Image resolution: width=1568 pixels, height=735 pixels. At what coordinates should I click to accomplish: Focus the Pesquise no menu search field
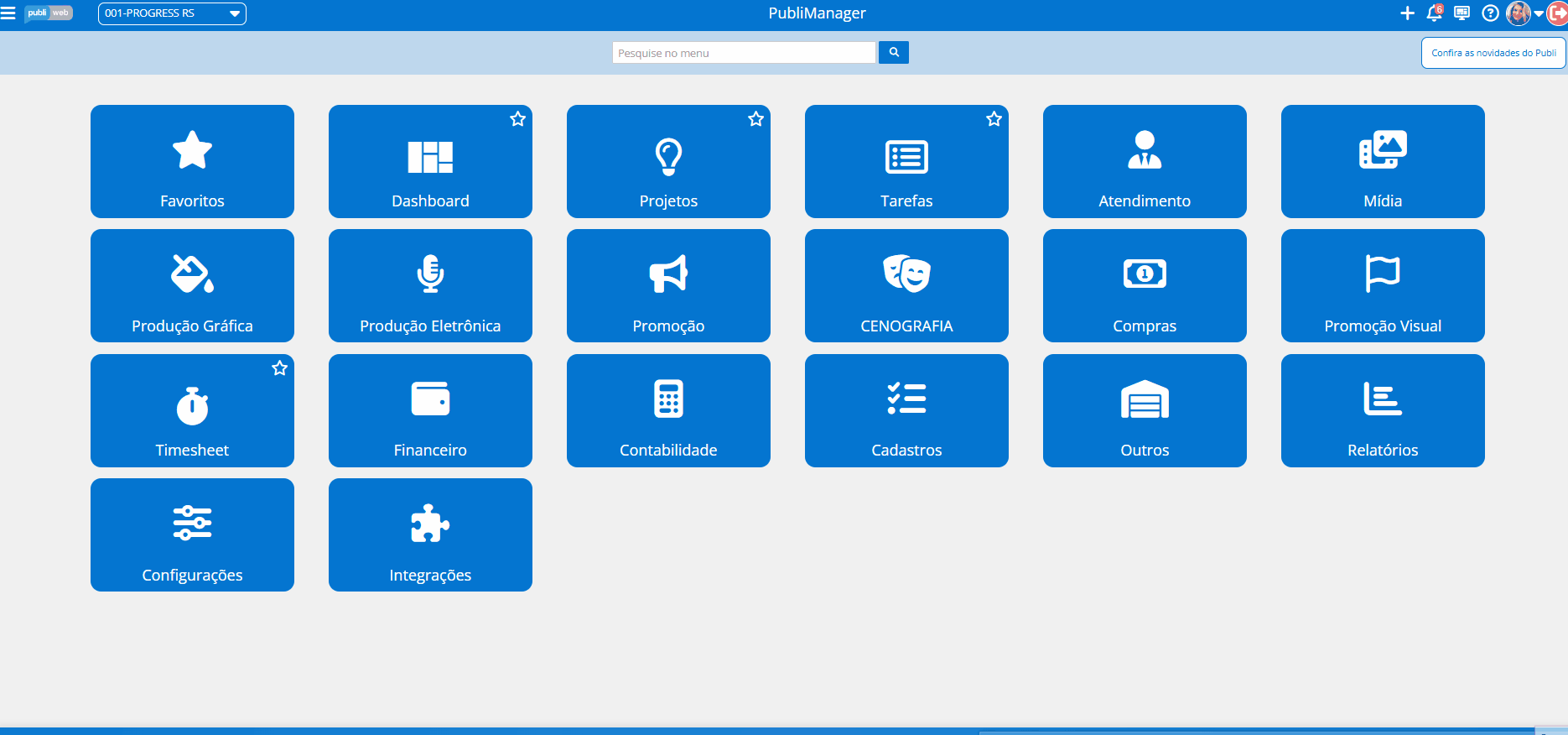(744, 53)
